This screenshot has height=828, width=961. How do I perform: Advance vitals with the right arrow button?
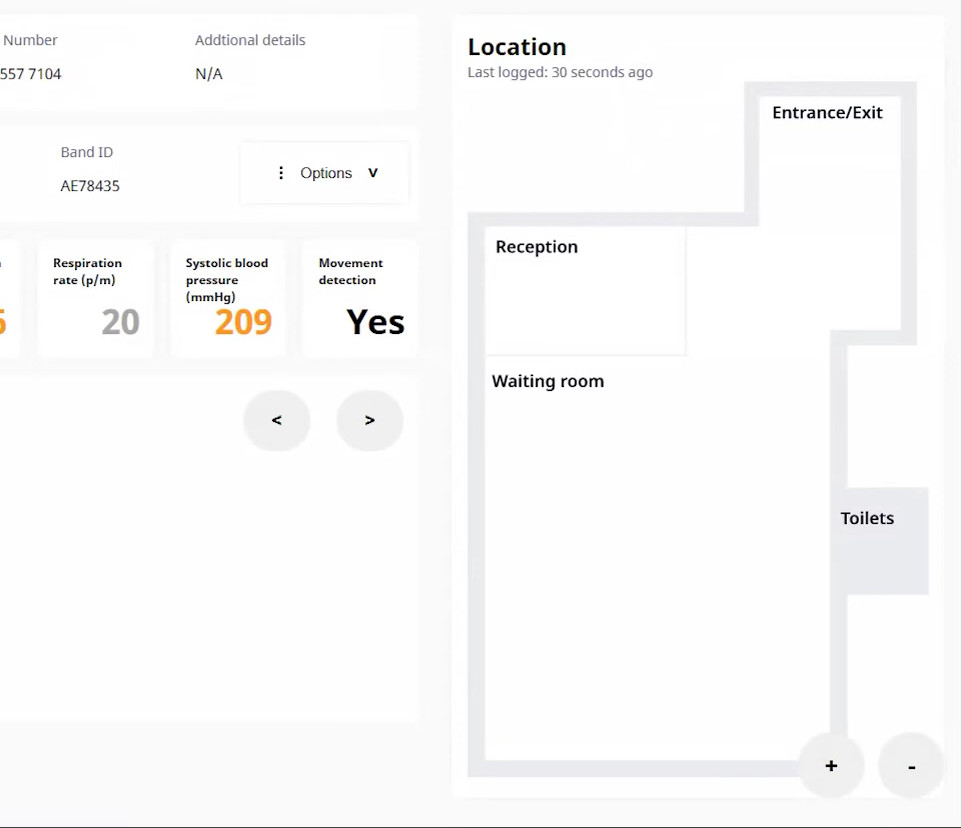pyautogui.click(x=370, y=421)
